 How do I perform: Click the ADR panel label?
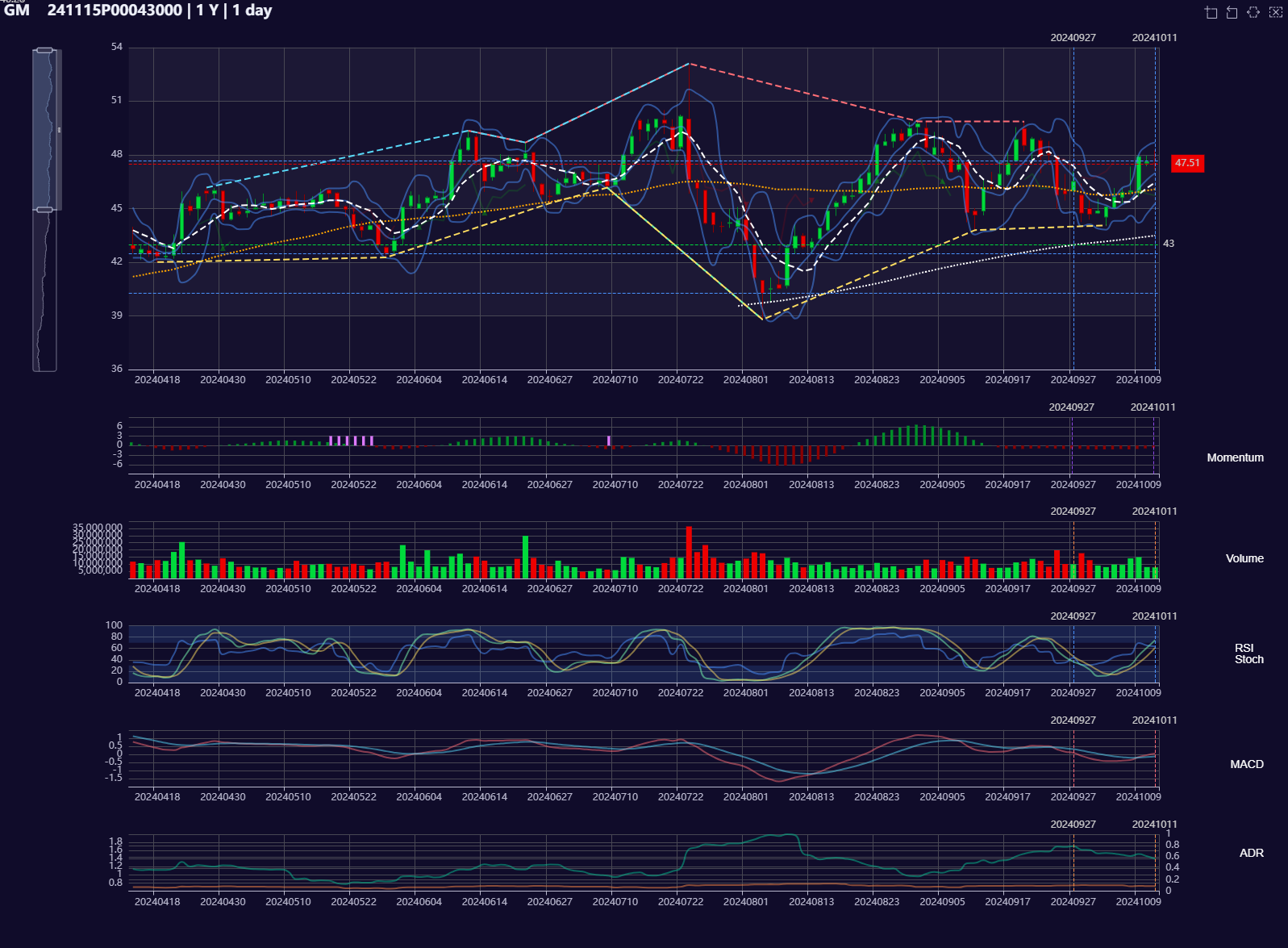click(x=1251, y=853)
